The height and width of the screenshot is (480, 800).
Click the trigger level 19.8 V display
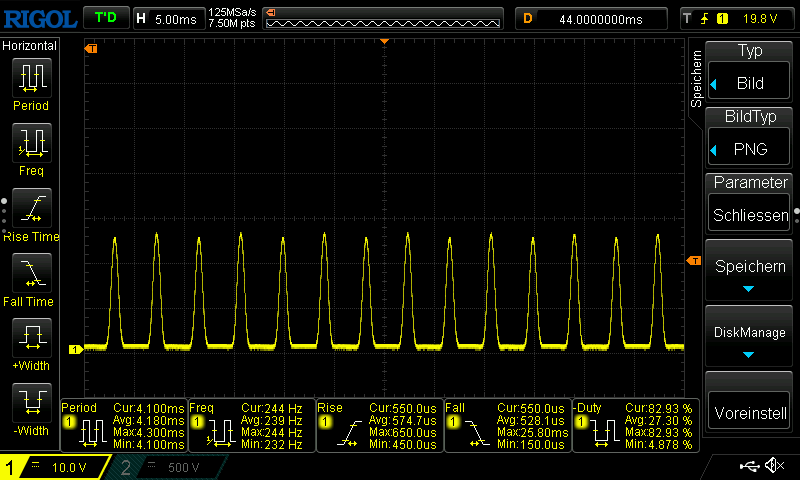point(760,19)
